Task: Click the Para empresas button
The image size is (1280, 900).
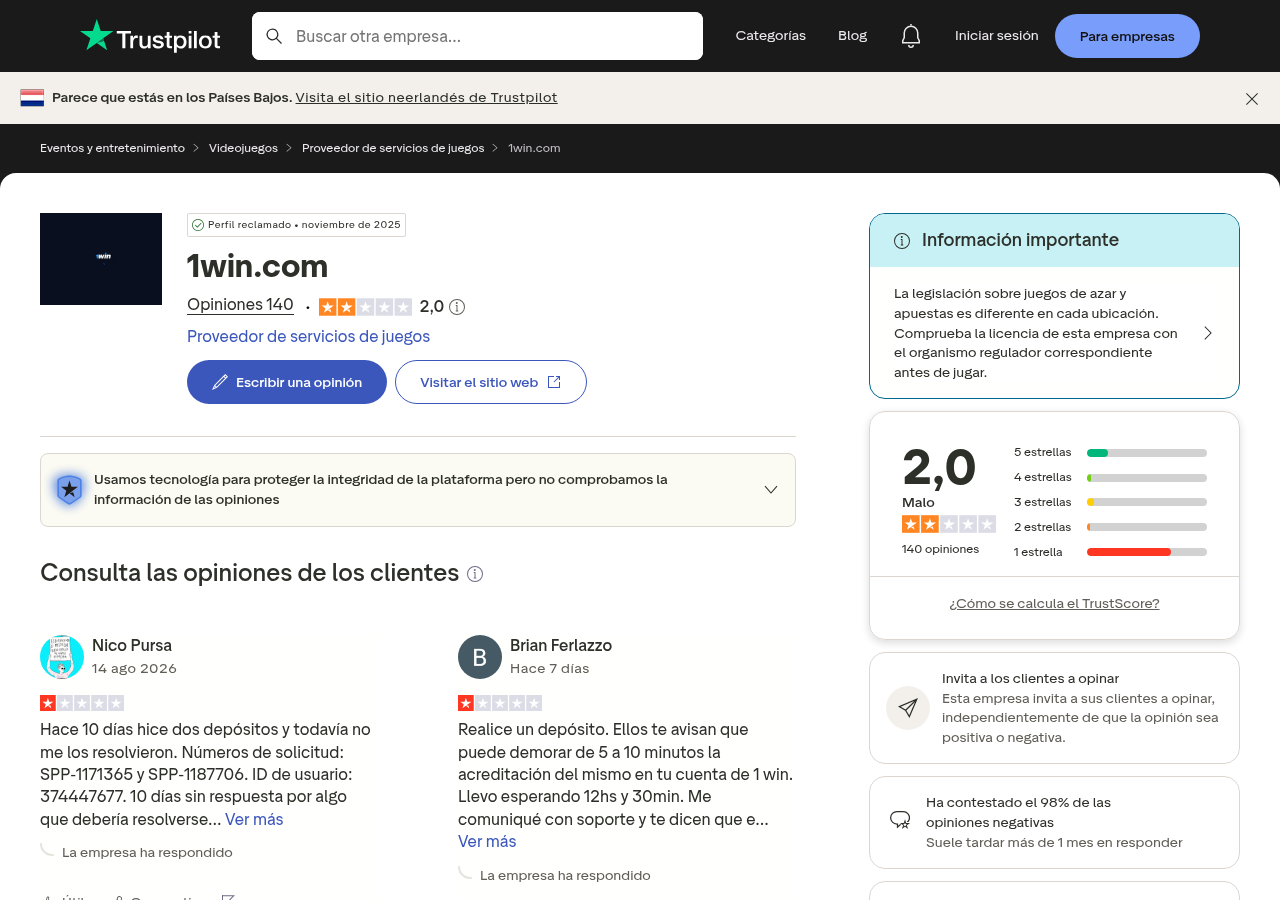Action: 1127,36
